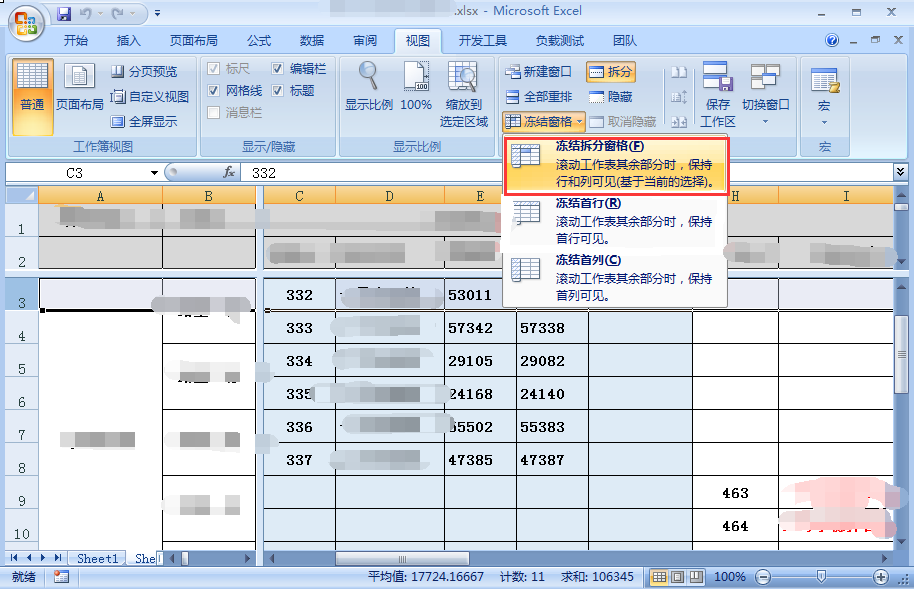Screen dimensions: 914x589
Task: Click the horizontal scrollbar thumb
Action: tap(401, 558)
